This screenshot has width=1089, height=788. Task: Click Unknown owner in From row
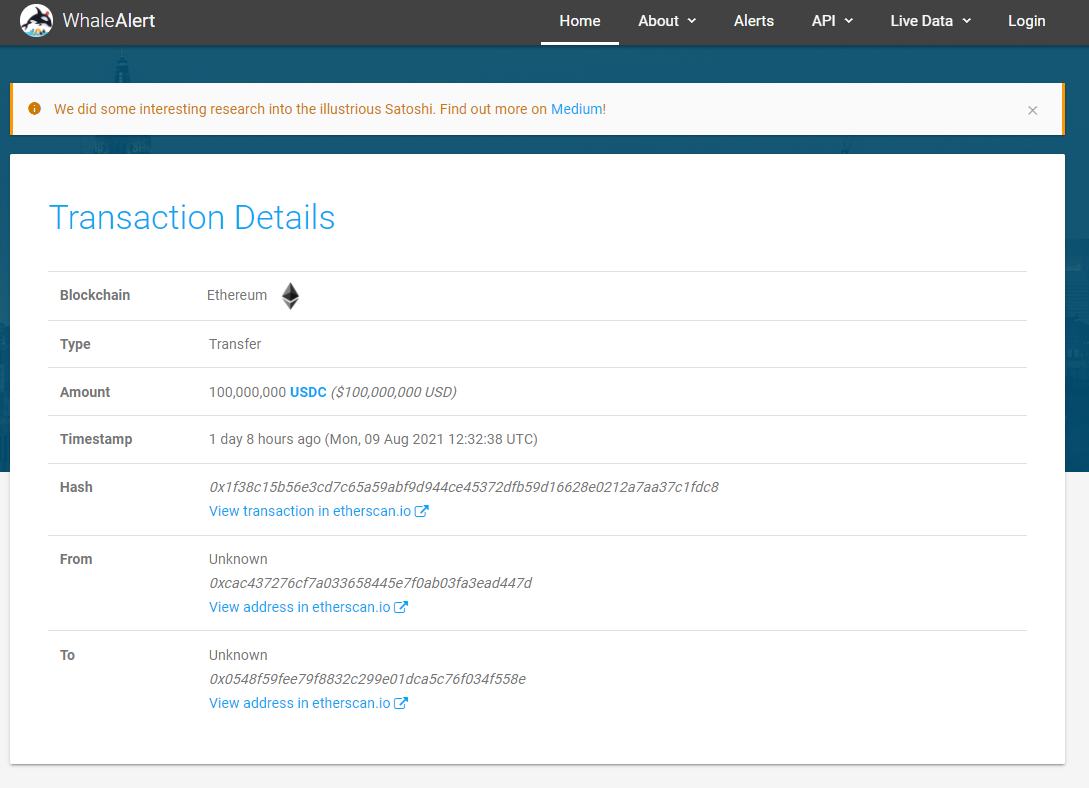[x=238, y=560]
